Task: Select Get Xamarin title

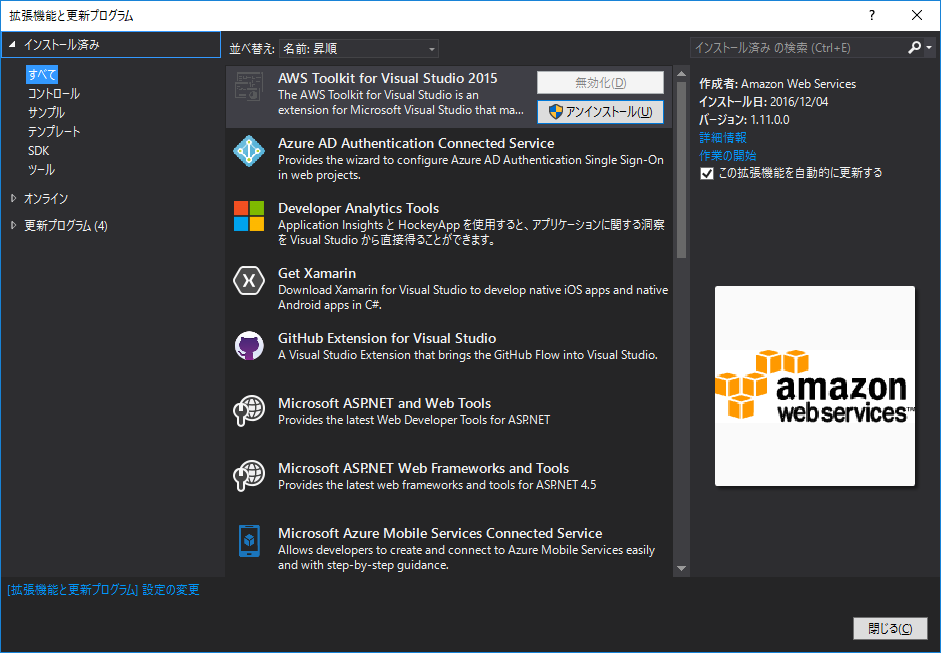Action: point(317,273)
